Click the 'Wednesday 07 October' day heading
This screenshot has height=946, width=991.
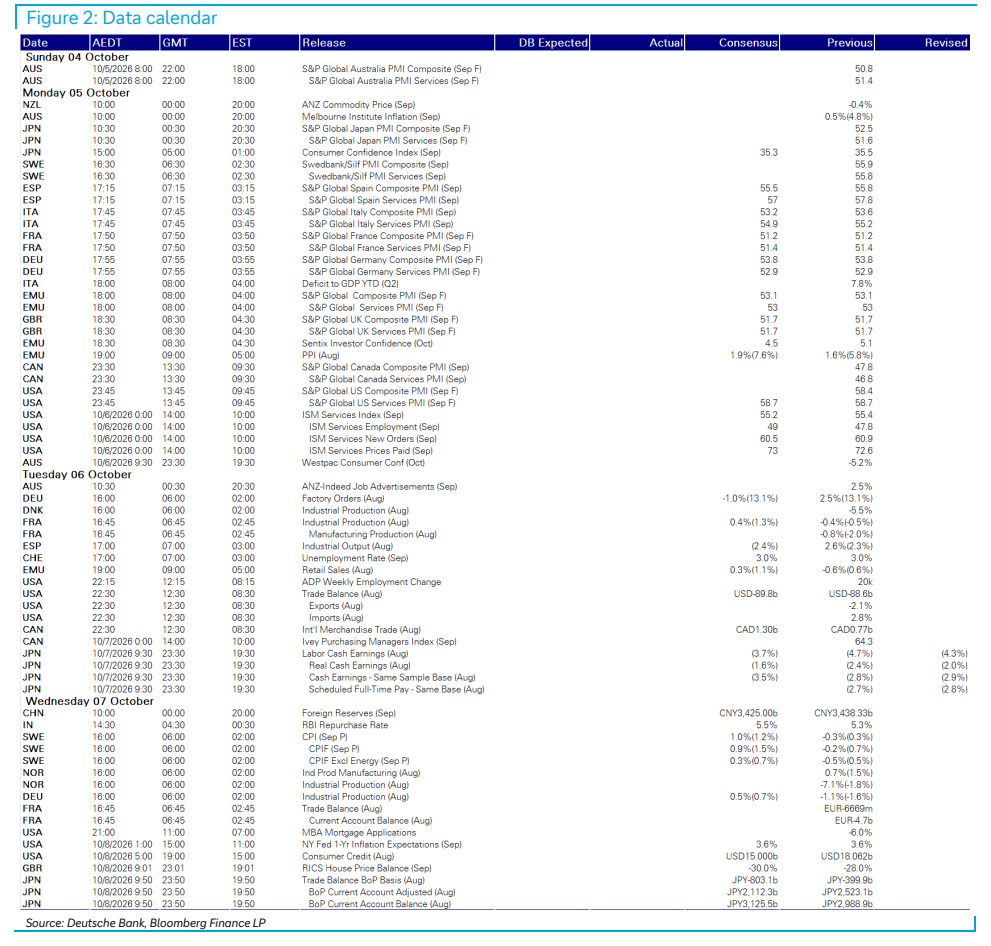coord(90,701)
